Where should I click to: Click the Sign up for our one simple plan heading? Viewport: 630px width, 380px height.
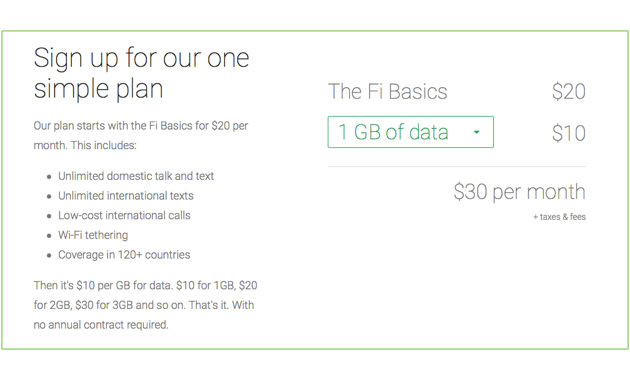[x=141, y=73]
